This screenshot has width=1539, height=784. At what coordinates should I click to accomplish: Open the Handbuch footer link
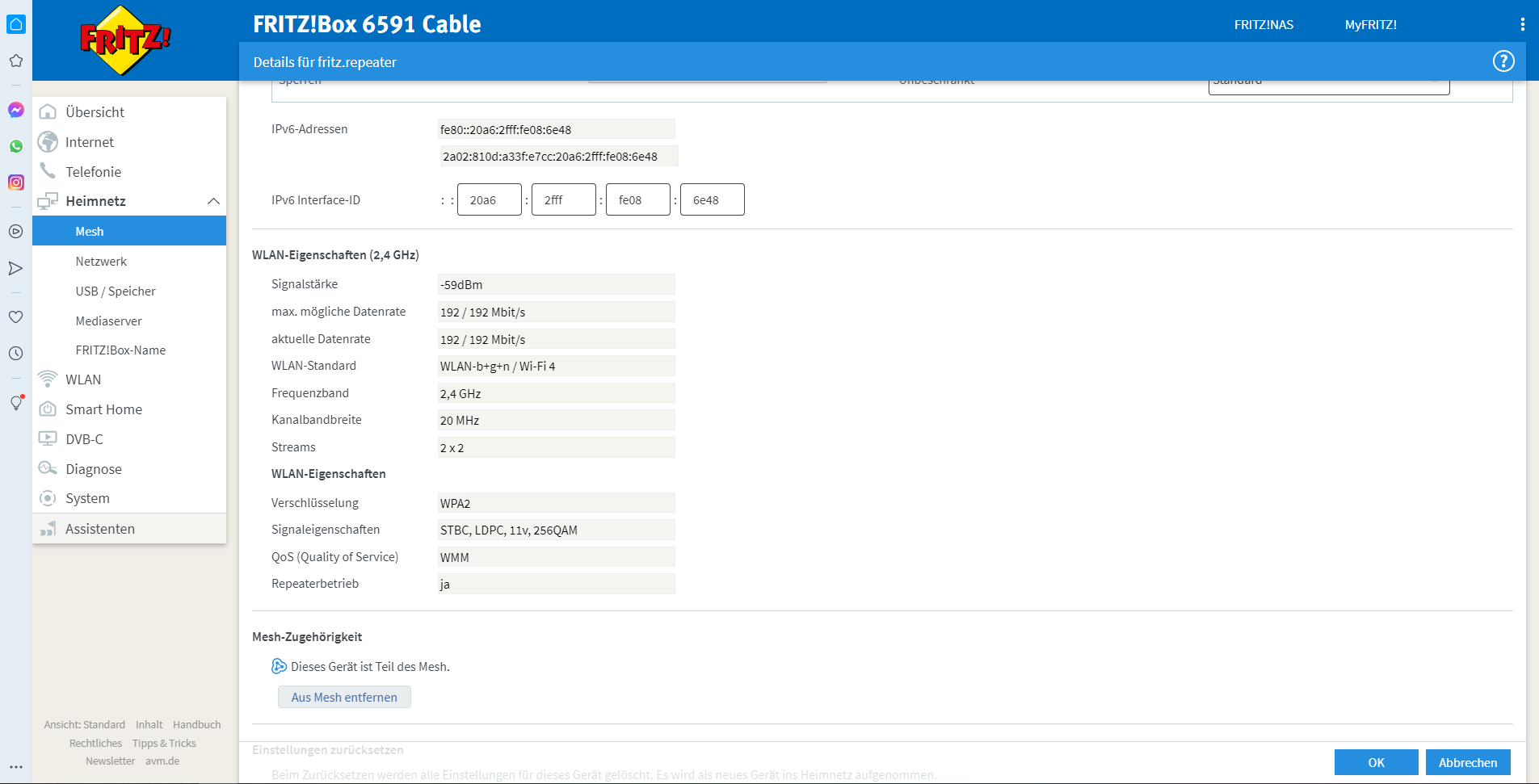(x=196, y=724)
